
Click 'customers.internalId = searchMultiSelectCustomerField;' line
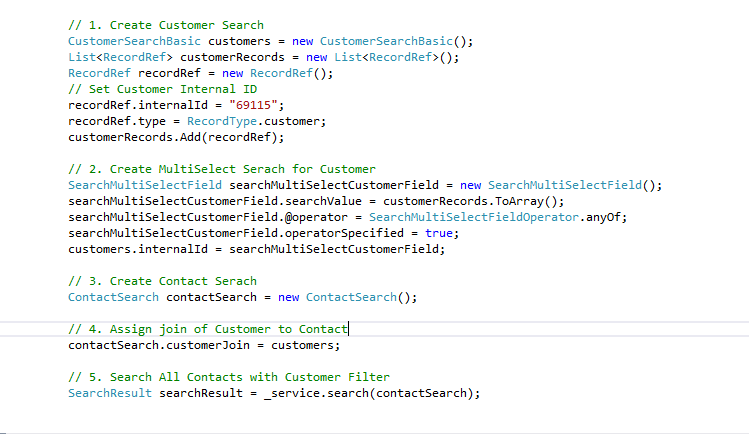pyautogui.click(x=257, y=249)
